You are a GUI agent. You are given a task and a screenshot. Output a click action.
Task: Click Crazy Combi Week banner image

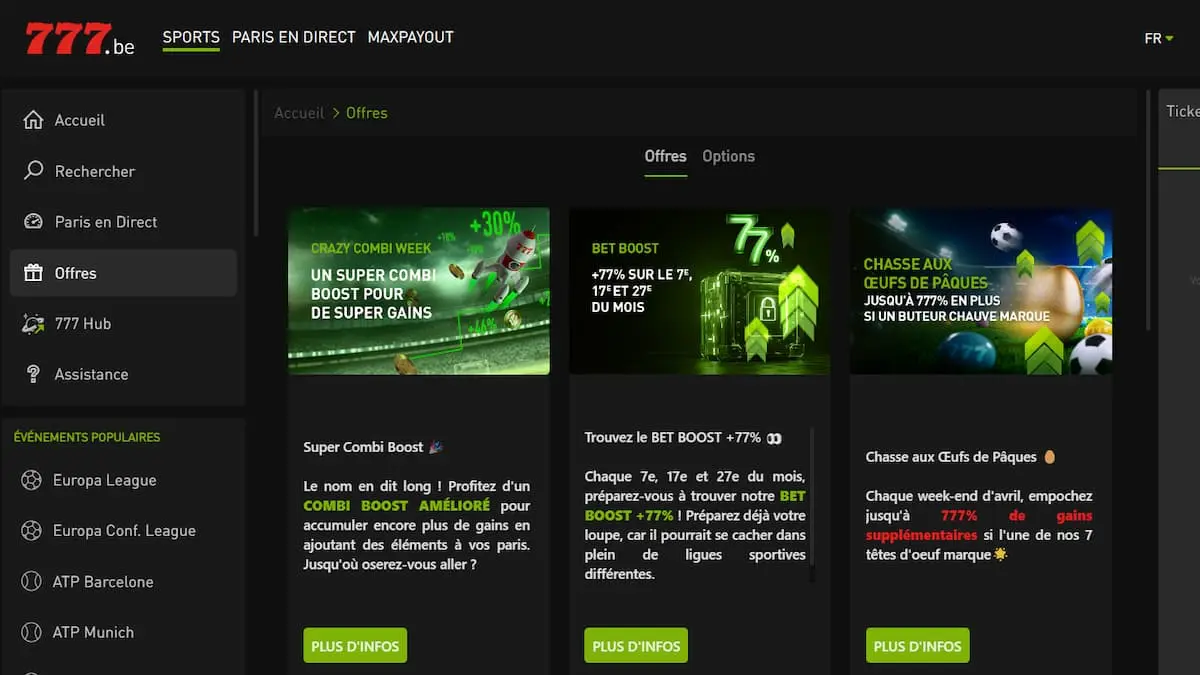tap(419, 291)
